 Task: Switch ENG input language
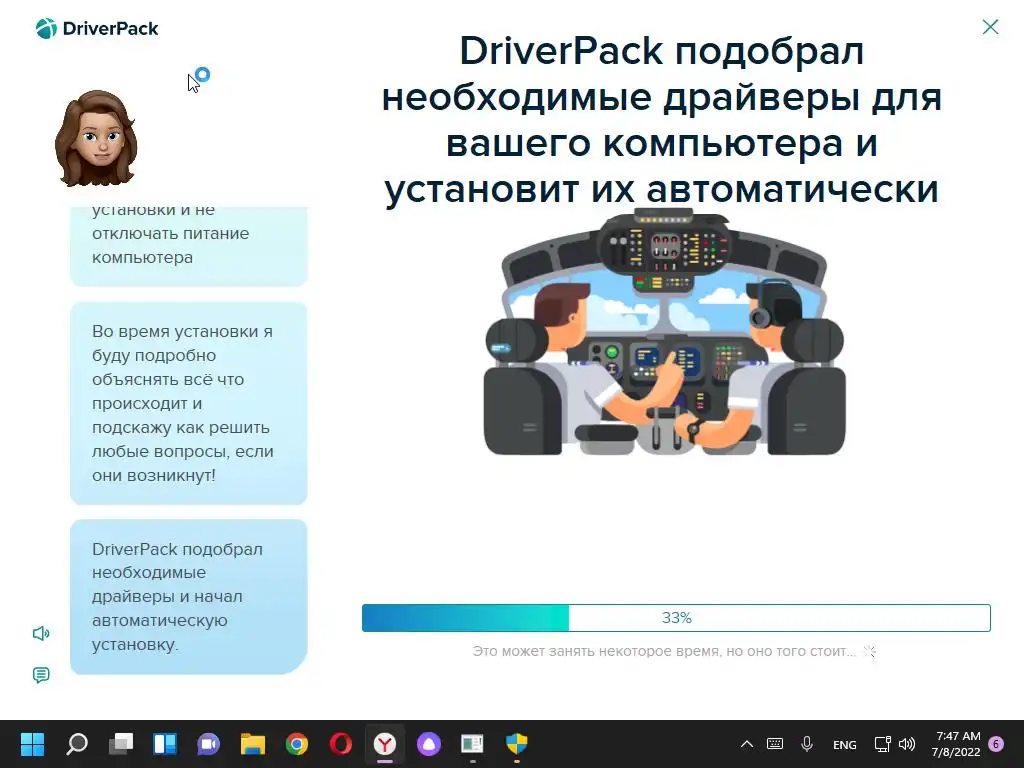(844, 744)
